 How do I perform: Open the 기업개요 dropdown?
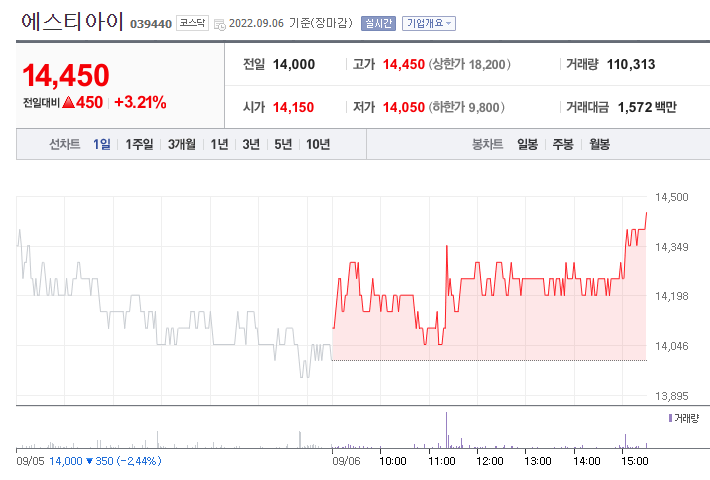(x=428, y=24)
